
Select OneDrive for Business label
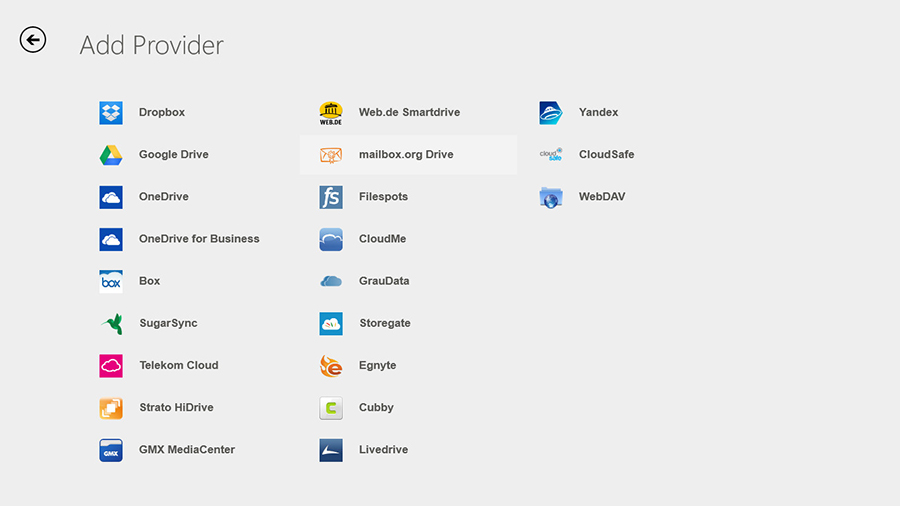(x=199, y=239)
